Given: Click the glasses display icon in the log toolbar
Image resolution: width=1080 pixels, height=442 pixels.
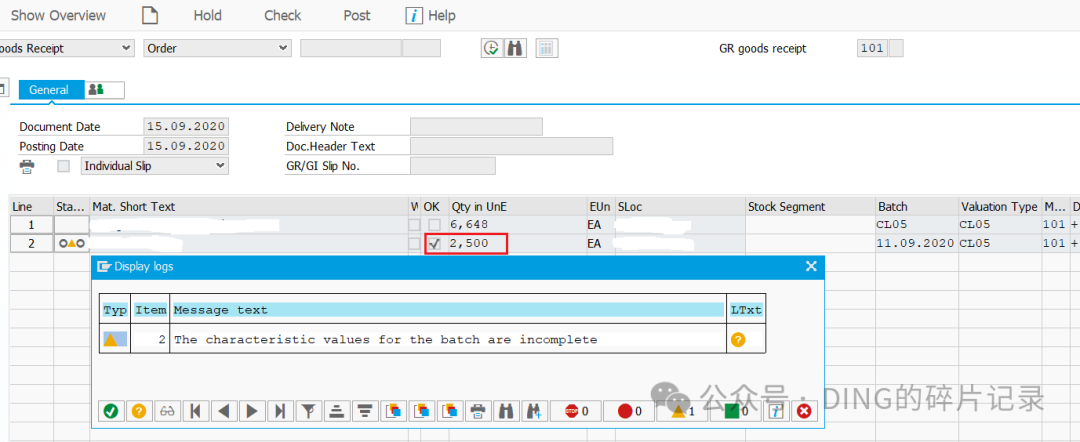Looking at the screenshot, I should tap(167, 411).
